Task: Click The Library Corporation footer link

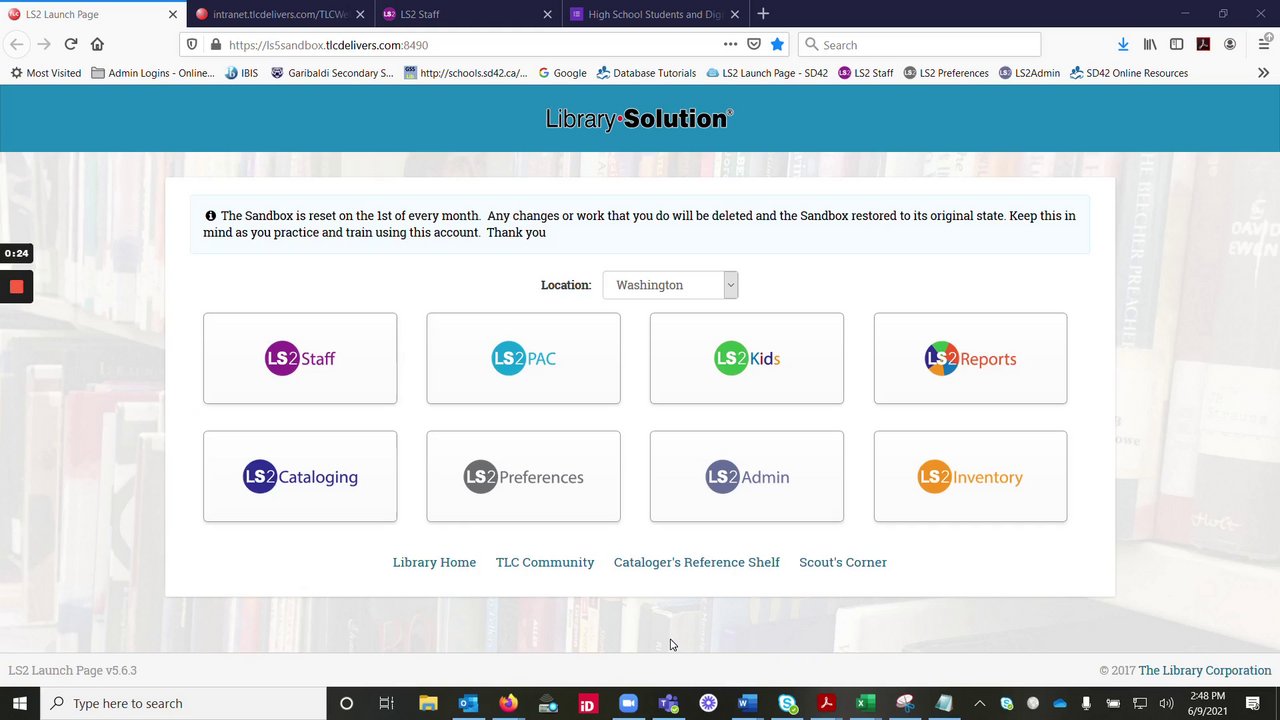Action: (x=1205, y=670)
